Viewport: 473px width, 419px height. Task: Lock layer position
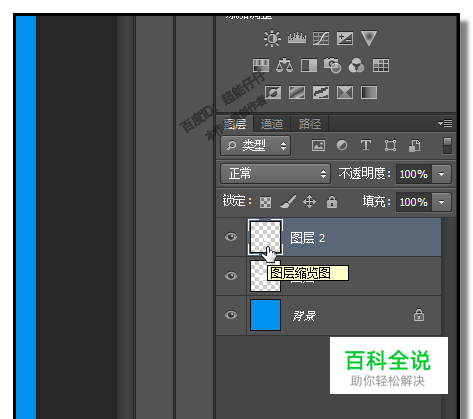pos(309,202)
